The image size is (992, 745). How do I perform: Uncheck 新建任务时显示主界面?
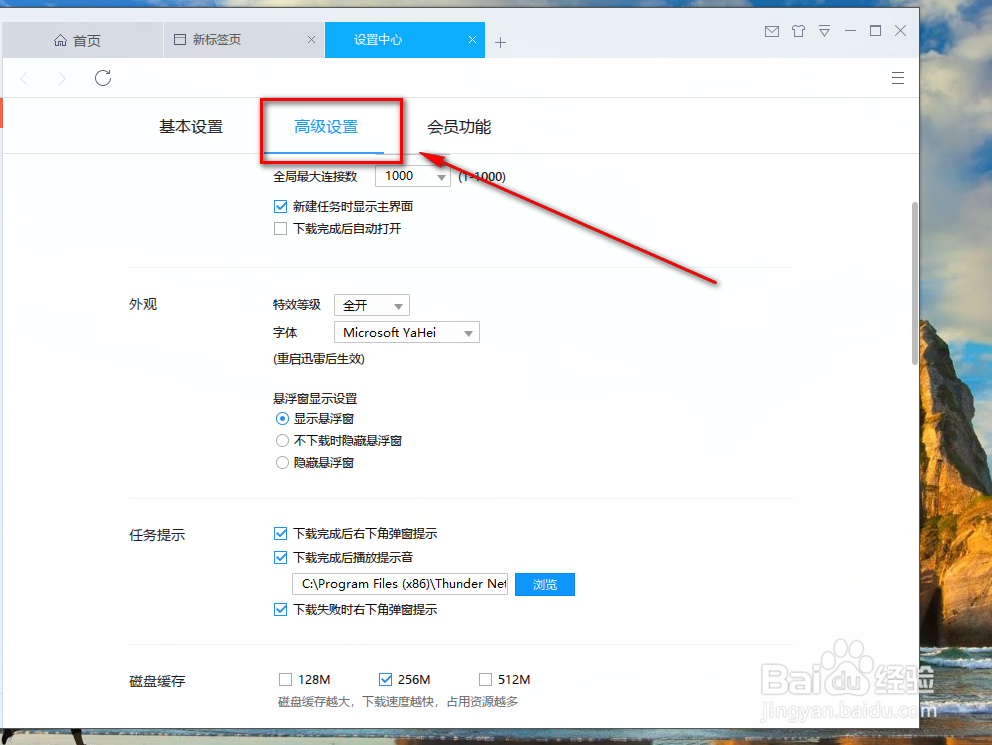(x=281, y=206)
